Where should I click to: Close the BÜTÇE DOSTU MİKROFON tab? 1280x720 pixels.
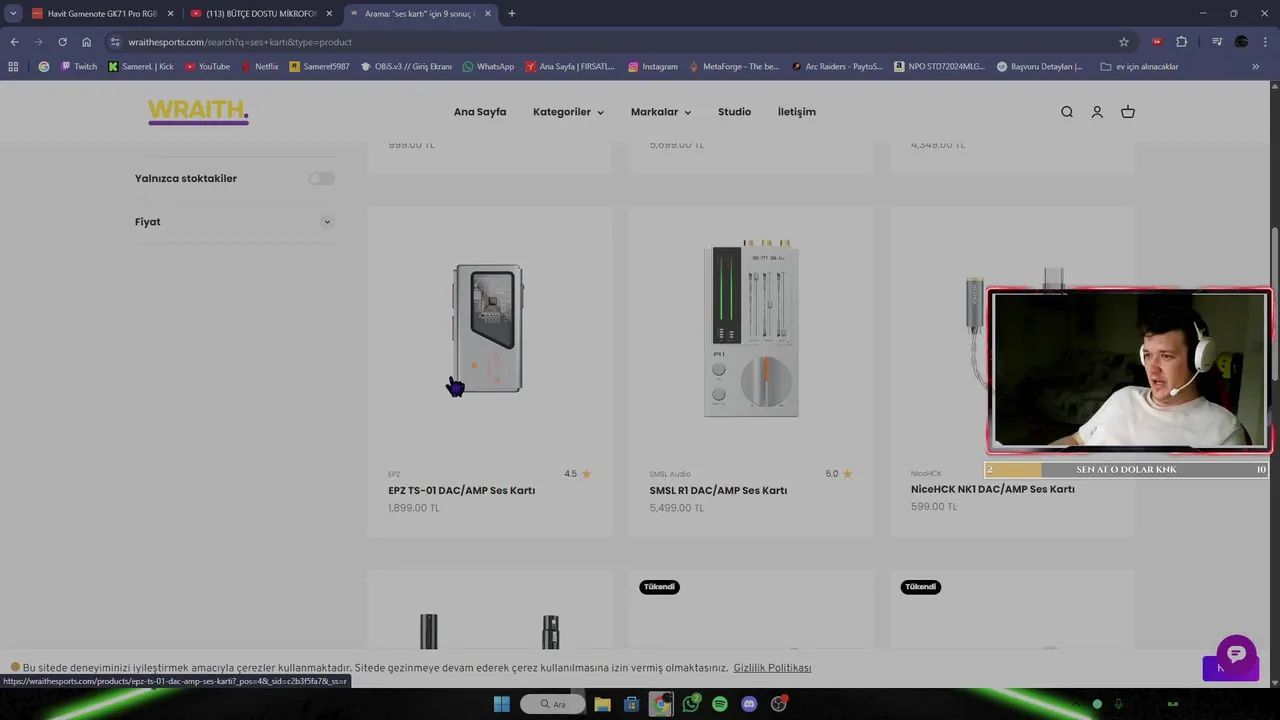pos(329,14)
